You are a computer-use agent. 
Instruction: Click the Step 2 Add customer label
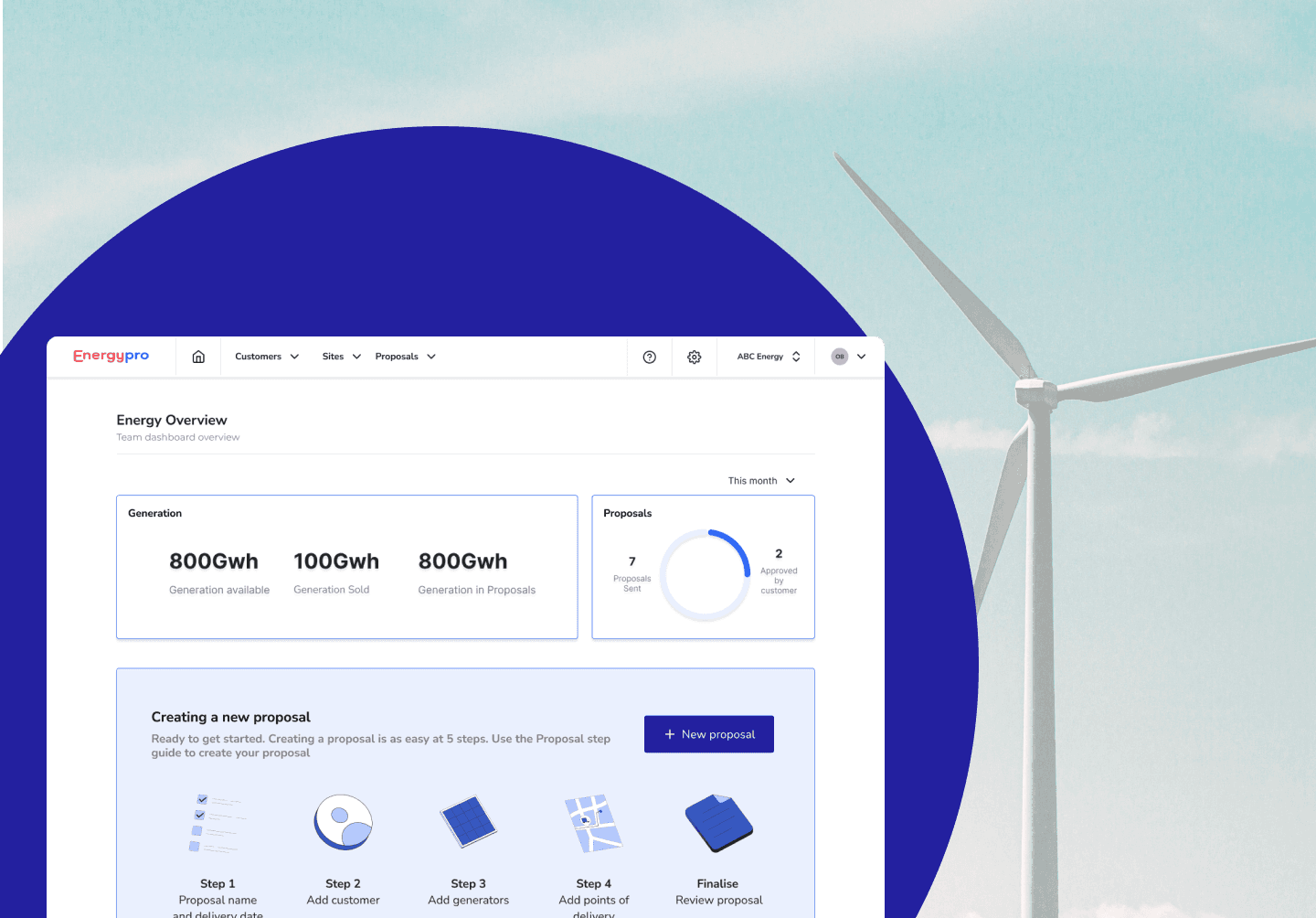[344, 892]
